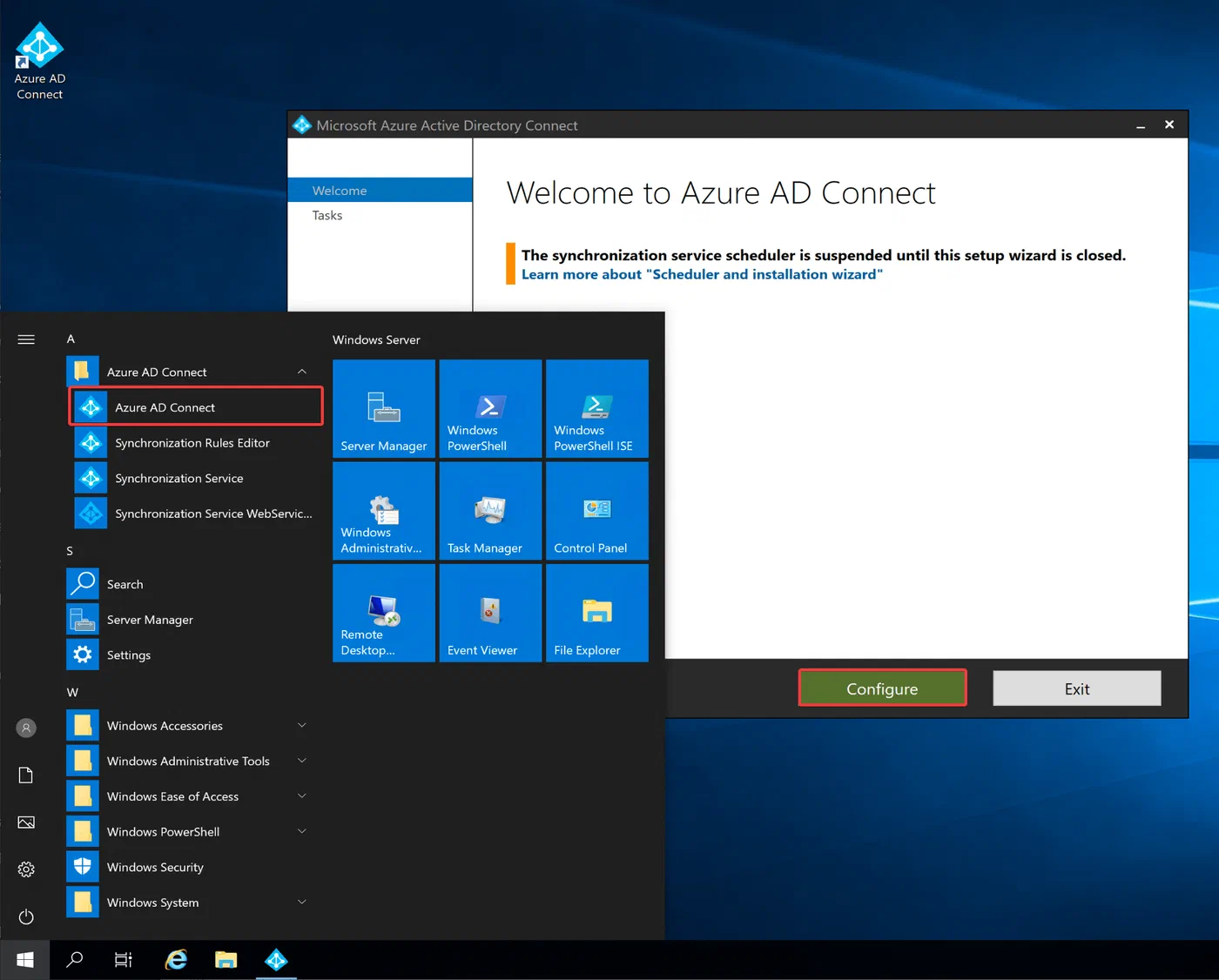Open Settings gear in Start sidebar
This screenshot has width=1219, height=980.
(26, 869)
